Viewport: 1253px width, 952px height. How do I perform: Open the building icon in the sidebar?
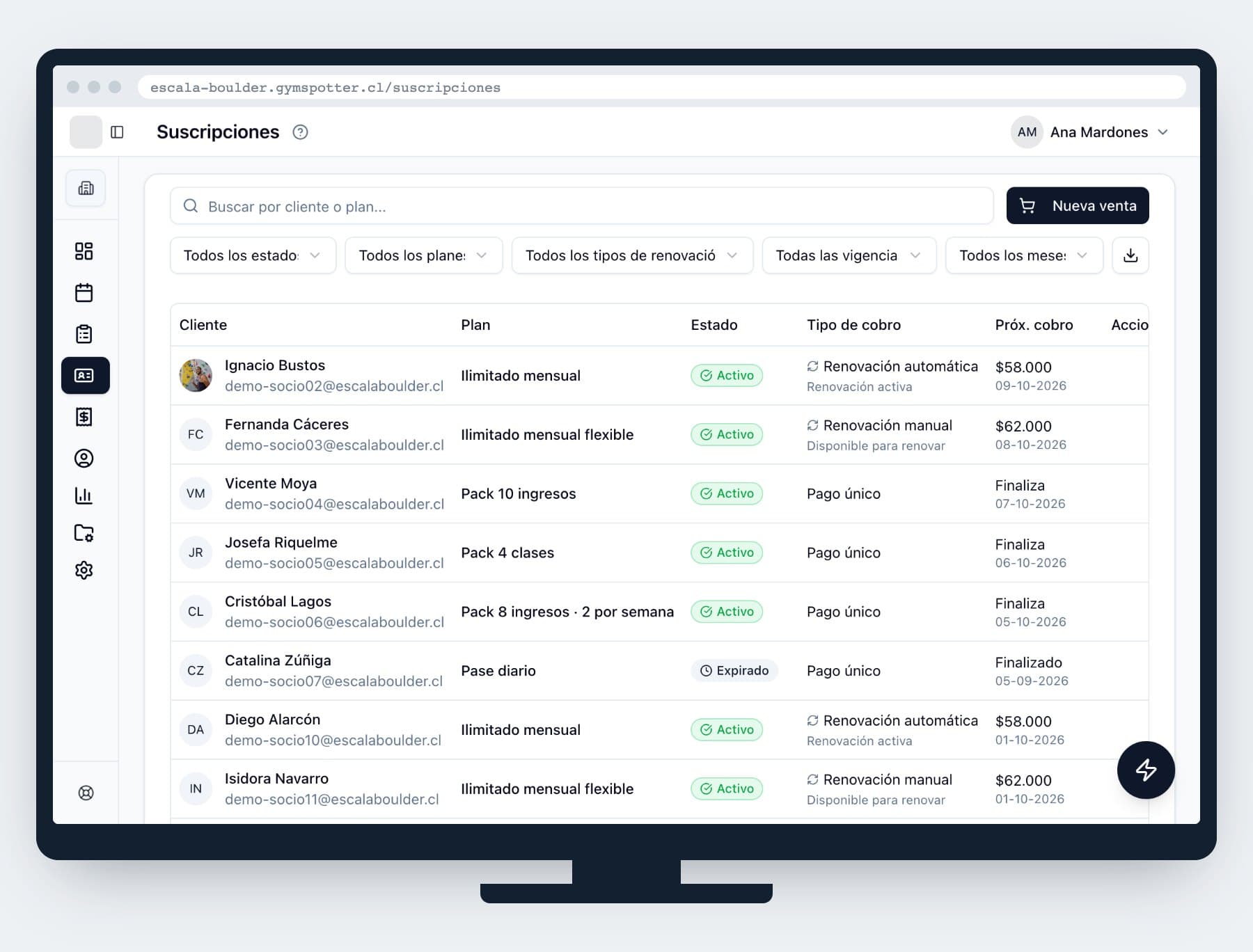coord(86,188)
